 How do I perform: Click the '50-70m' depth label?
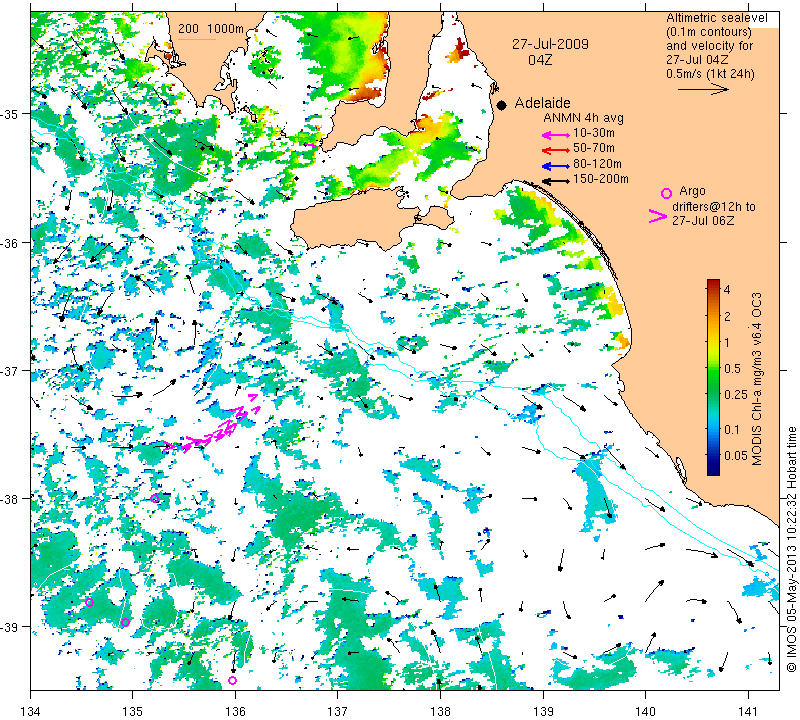click(x=593, y=148)
